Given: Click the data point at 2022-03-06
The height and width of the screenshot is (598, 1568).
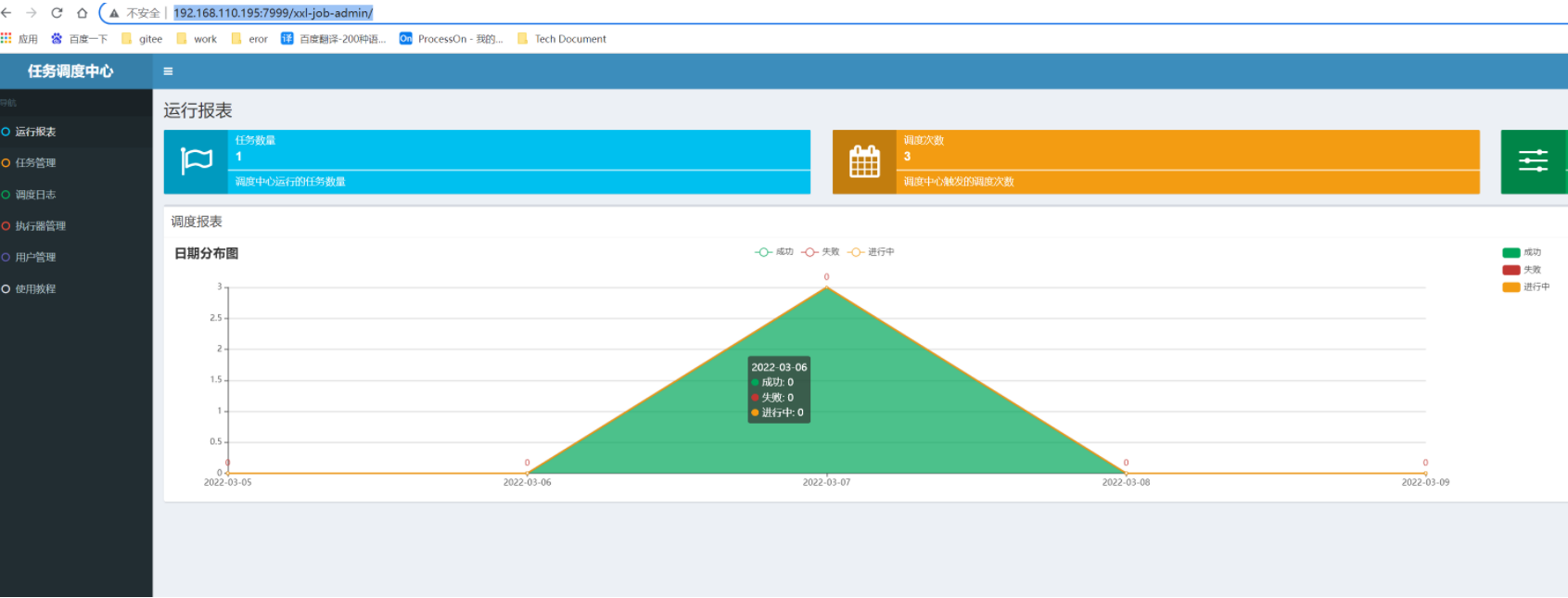Looking at the screenshot, I should point(528,473).
